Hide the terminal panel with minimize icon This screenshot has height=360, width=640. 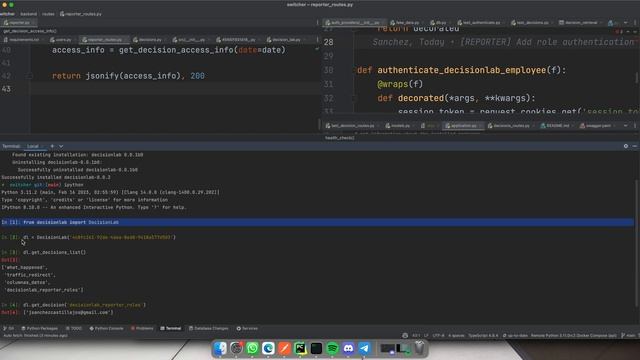[635, 146]
